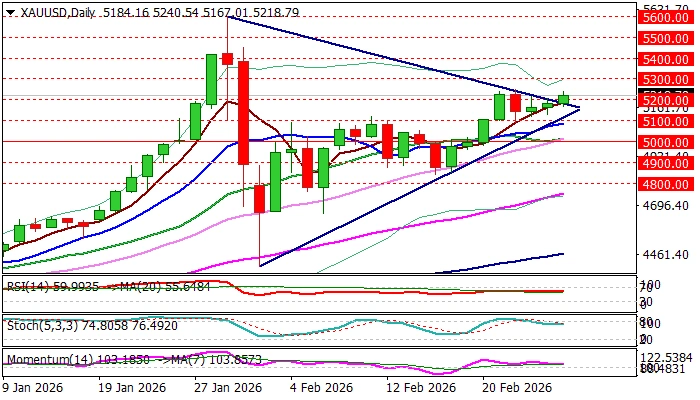Click the 5000.00 price level label
Screen dimensions: 700x400
pos(668,142)
